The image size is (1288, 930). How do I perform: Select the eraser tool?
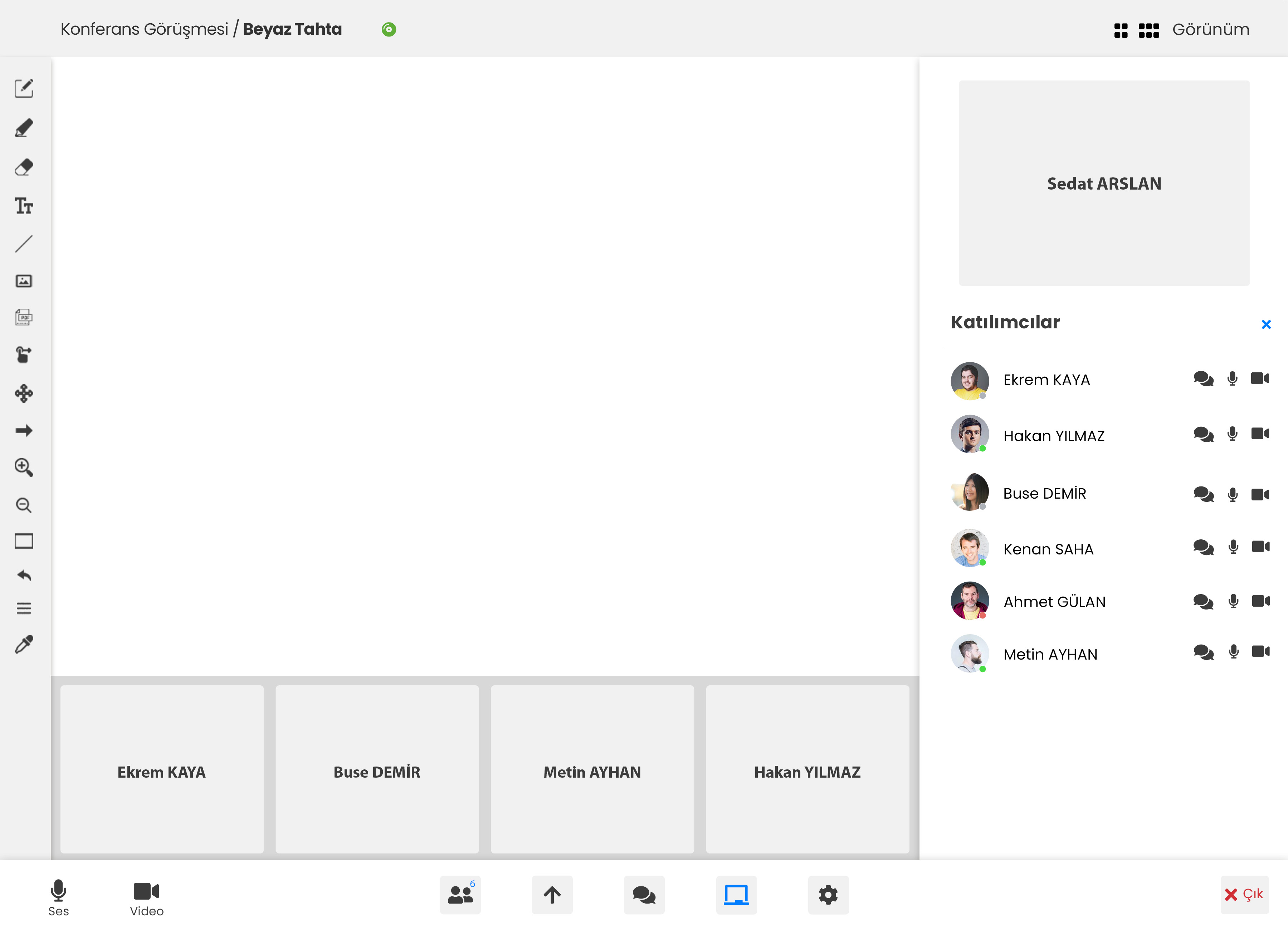[x=24, y=167]
